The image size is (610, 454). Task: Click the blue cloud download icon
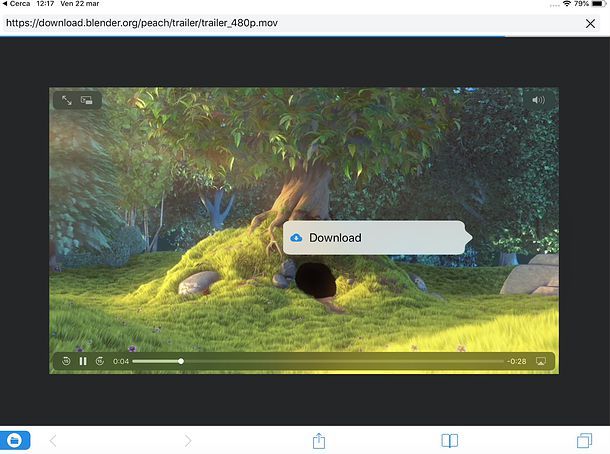coord(296,238)
